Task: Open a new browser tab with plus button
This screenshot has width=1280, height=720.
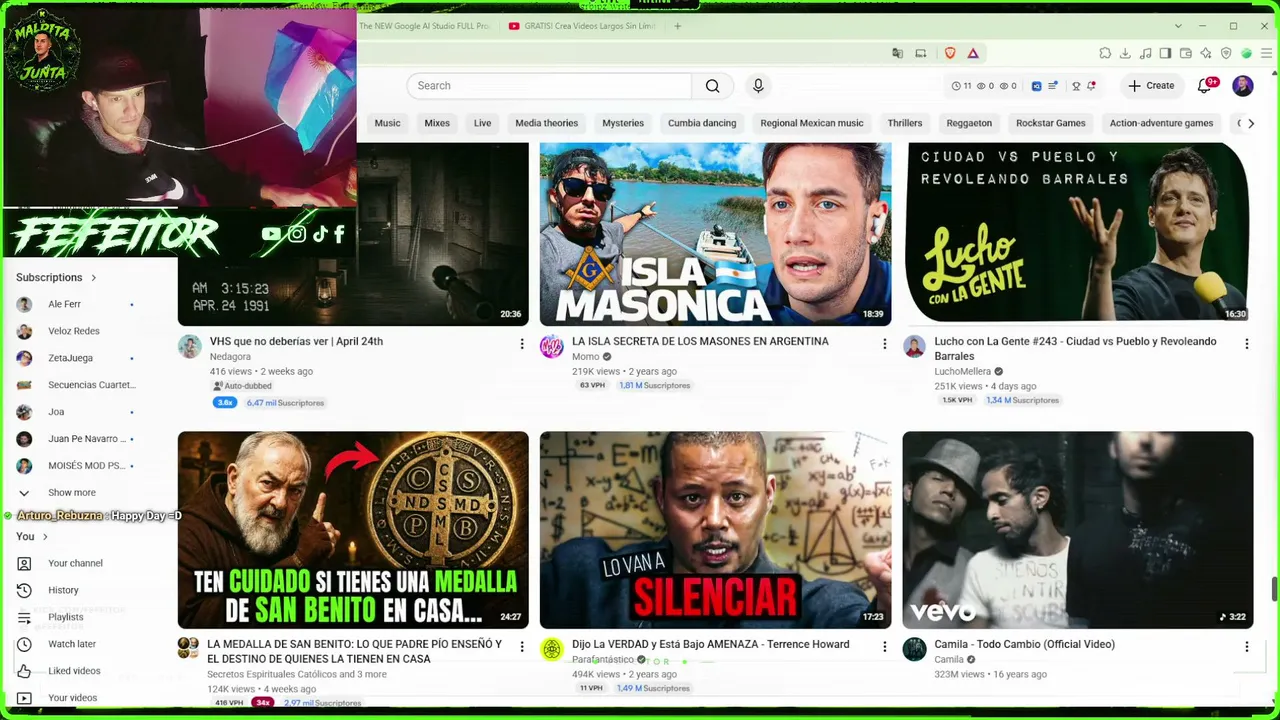Action: pyautogui.click(x=677, y=26)
